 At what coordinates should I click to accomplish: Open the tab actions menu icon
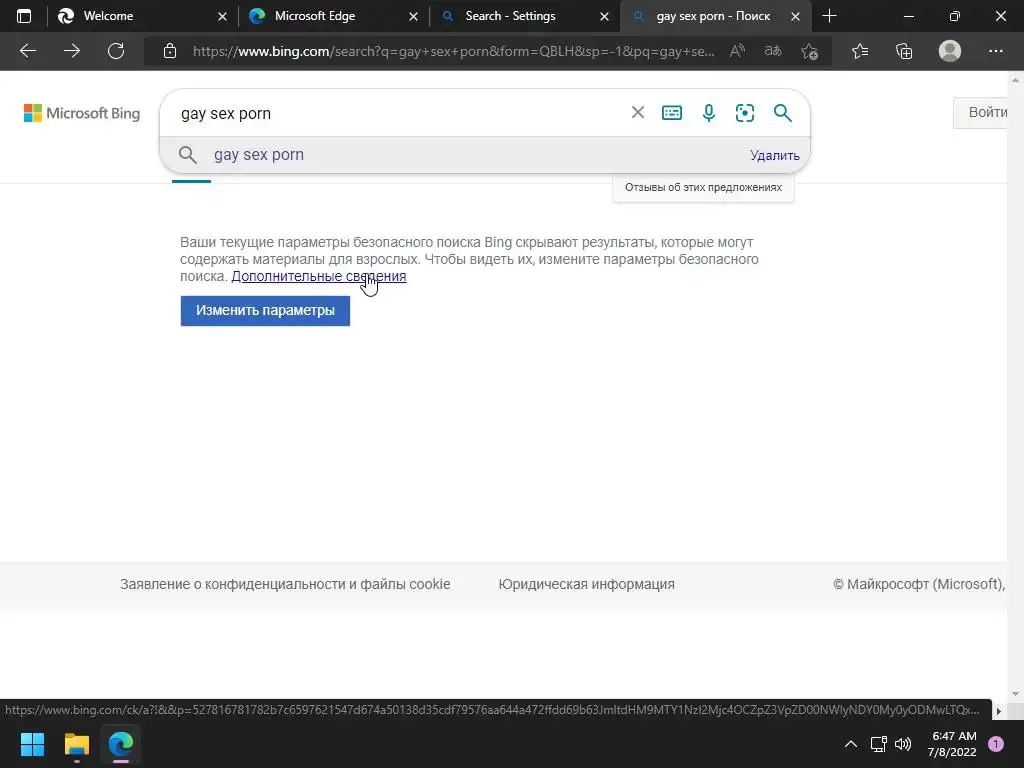click(x=24, y=16)
